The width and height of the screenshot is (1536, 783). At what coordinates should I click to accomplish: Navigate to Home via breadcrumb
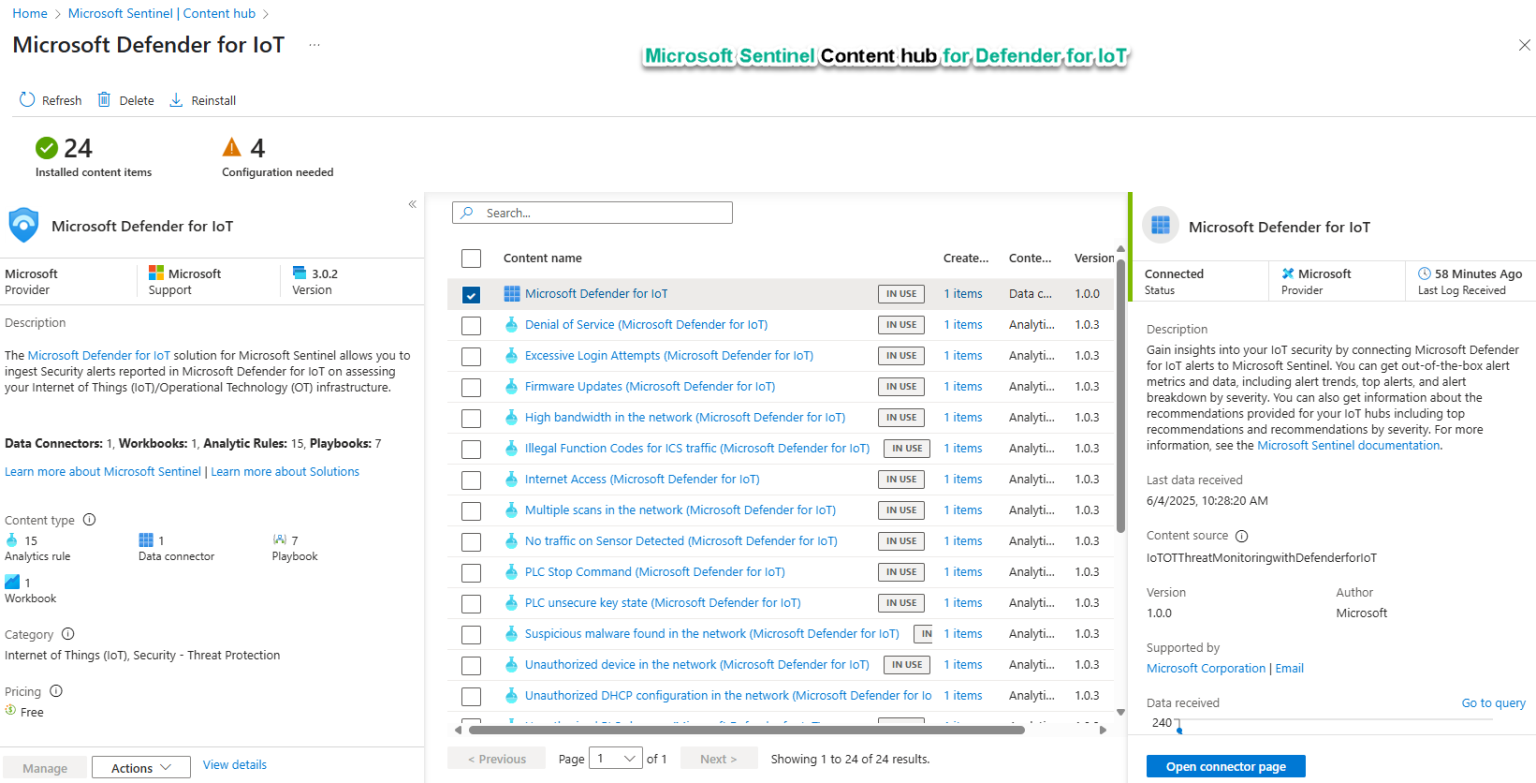(29, 13)
